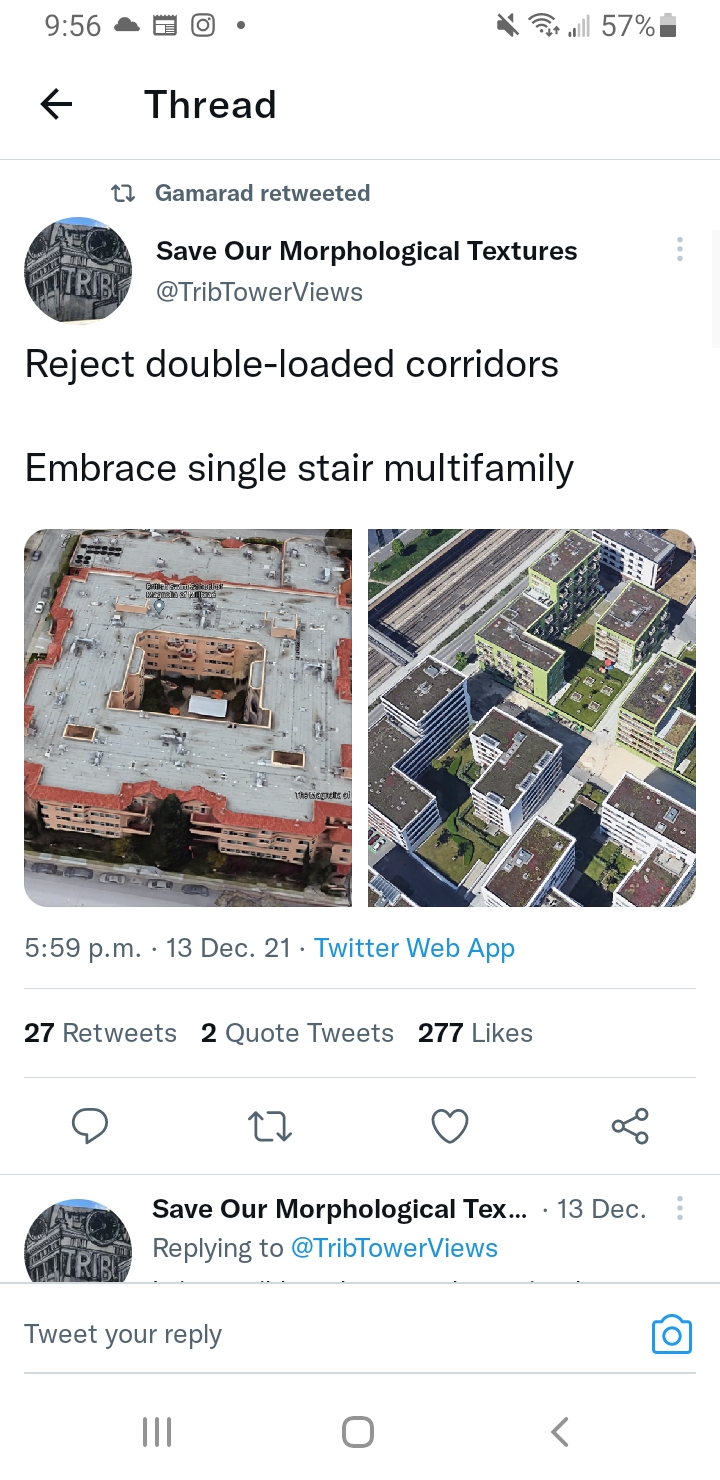Open the left courtyard building photo

188,718
